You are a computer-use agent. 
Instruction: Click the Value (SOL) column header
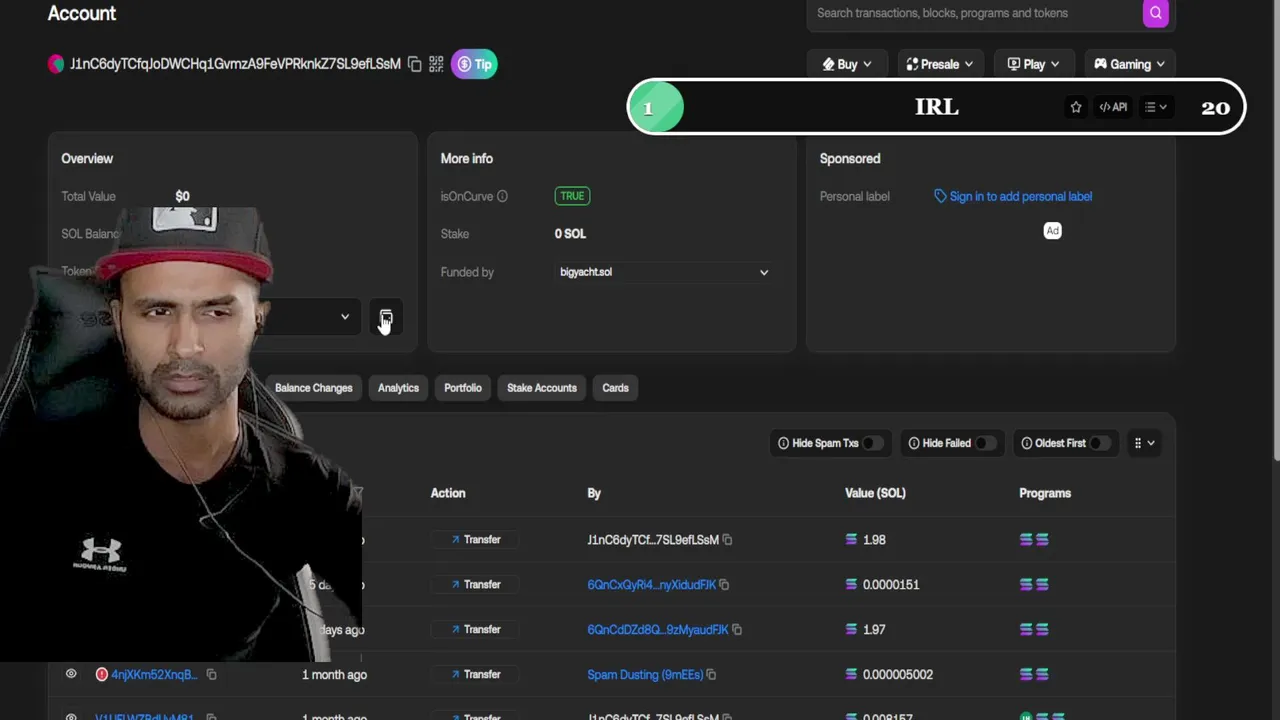pos(875,493)
